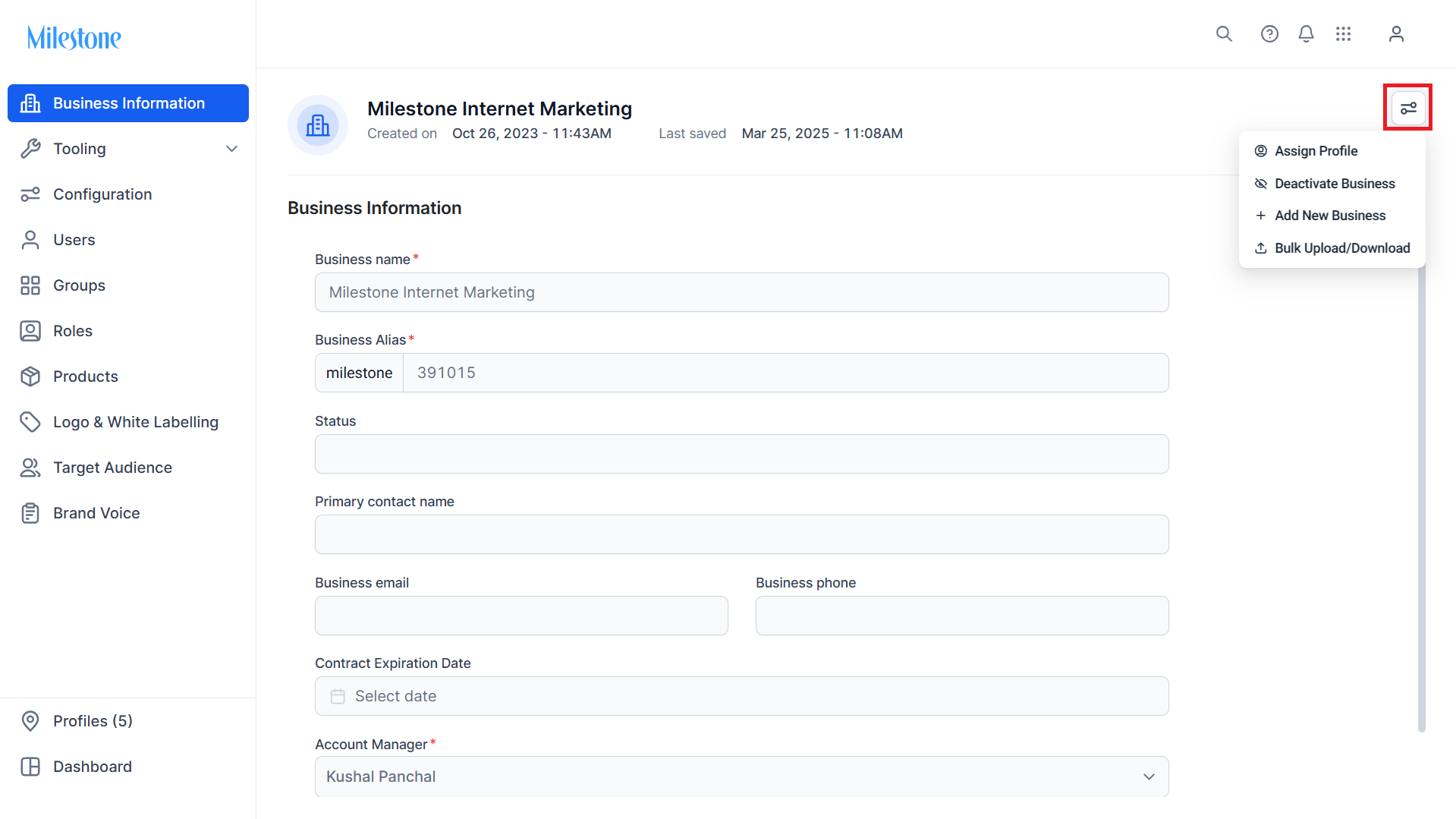Open Business Information in the sidebar
The height and width of the screenshot is (819, 1456).
point(128,103)
